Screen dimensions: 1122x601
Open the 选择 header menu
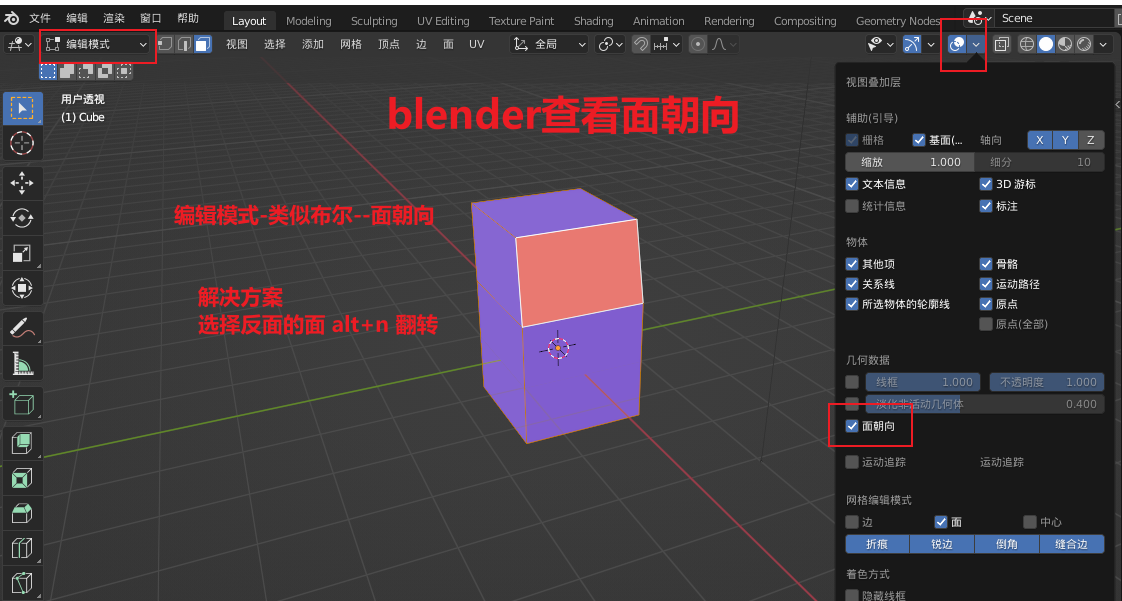pos(275,44)
